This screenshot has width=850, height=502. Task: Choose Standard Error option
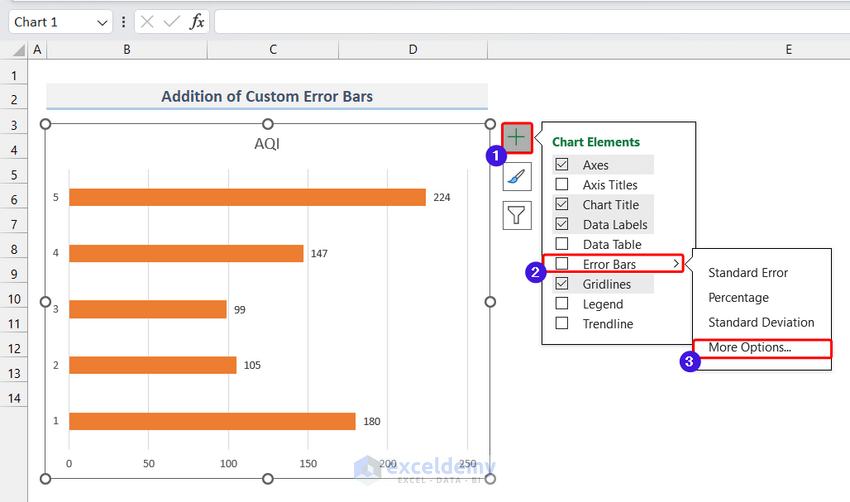pos(748,273)
